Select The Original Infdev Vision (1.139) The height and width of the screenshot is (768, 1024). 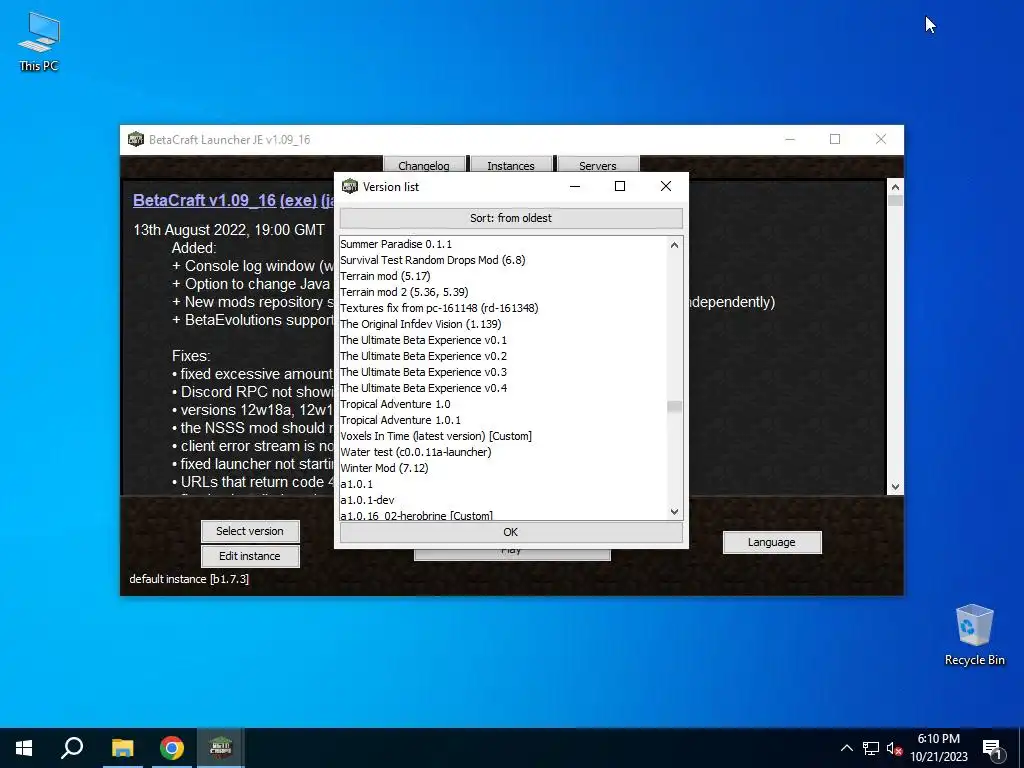coord(503,324)
